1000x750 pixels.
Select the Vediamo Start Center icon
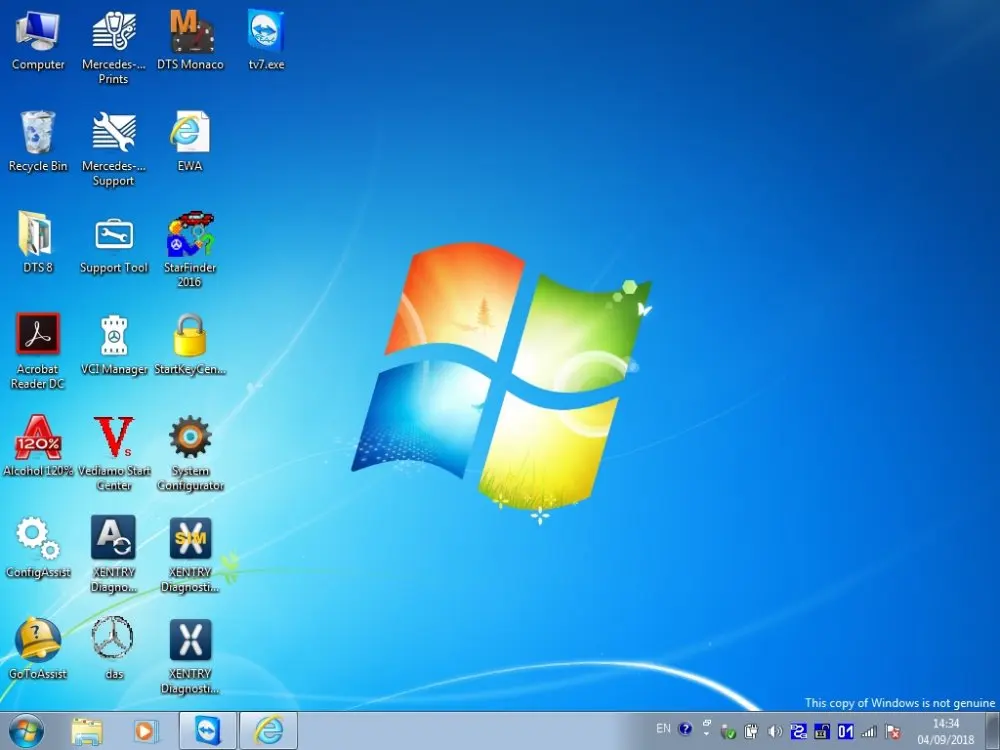[114, 453]
